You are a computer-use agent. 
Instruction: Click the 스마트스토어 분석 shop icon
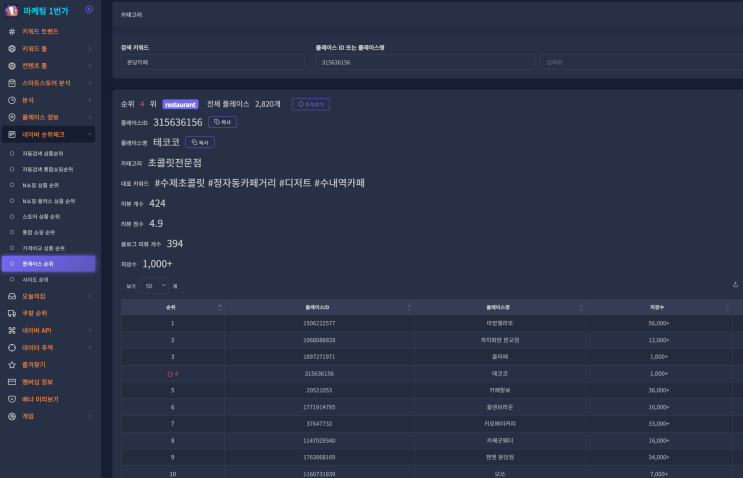click(12, 83)
